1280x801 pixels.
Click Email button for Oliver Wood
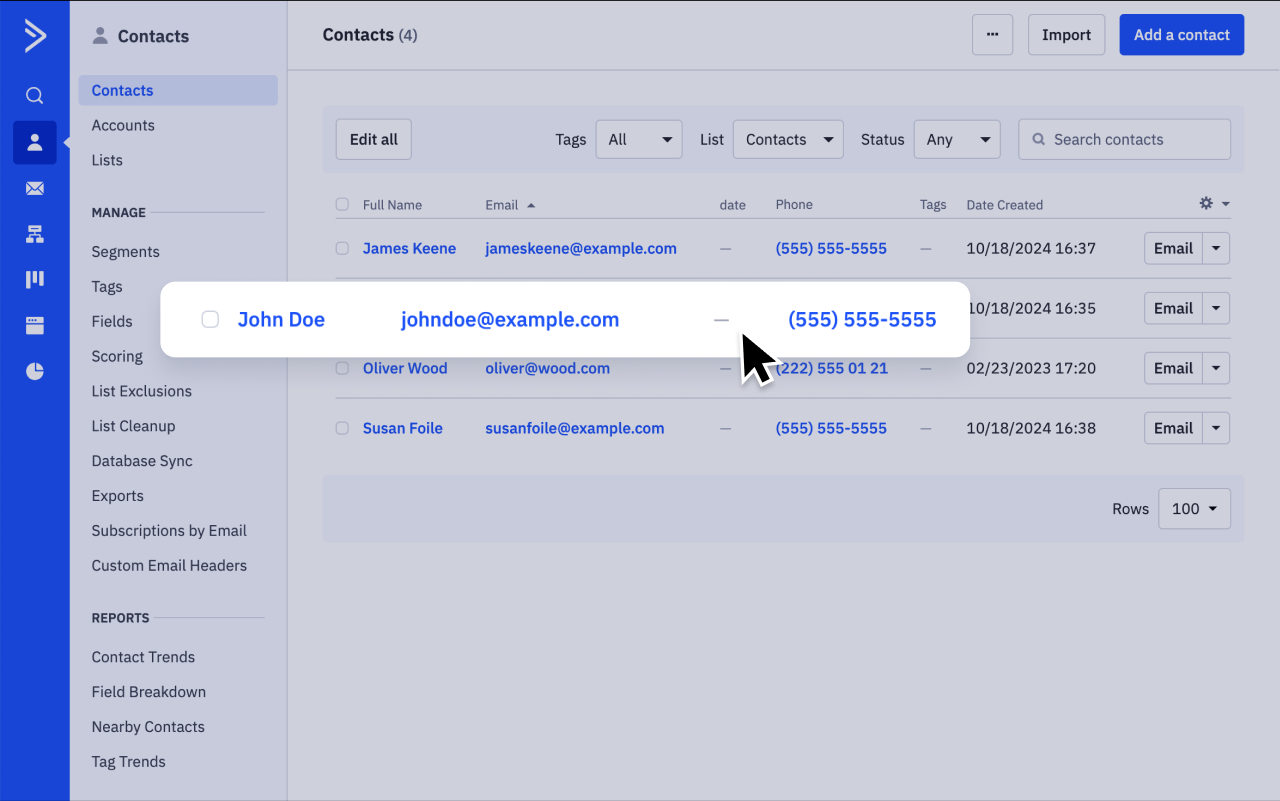point(1173,368)
